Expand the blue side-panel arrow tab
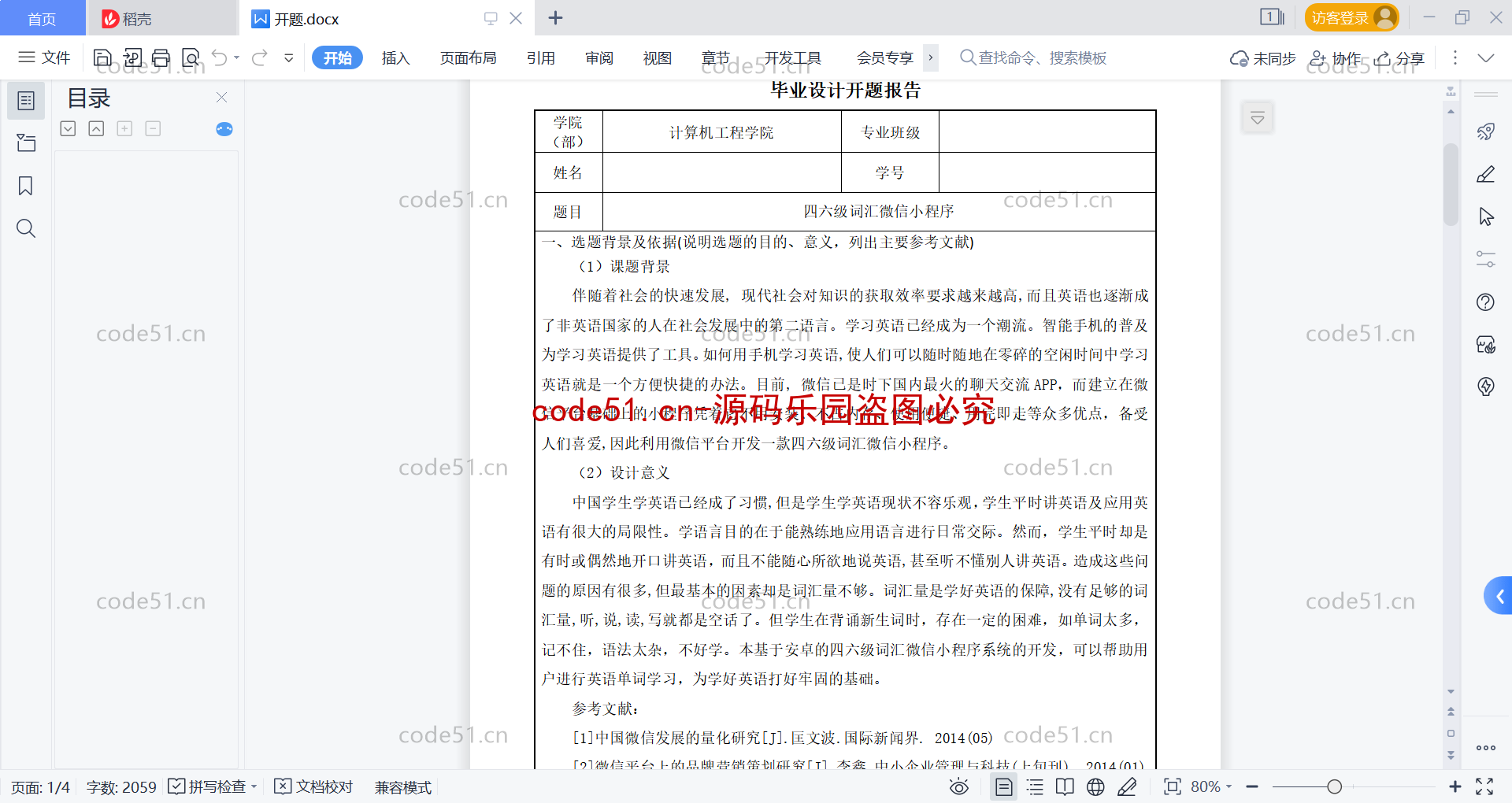This screenshot has width=1512, height=803. click(x=1499, y=596)
